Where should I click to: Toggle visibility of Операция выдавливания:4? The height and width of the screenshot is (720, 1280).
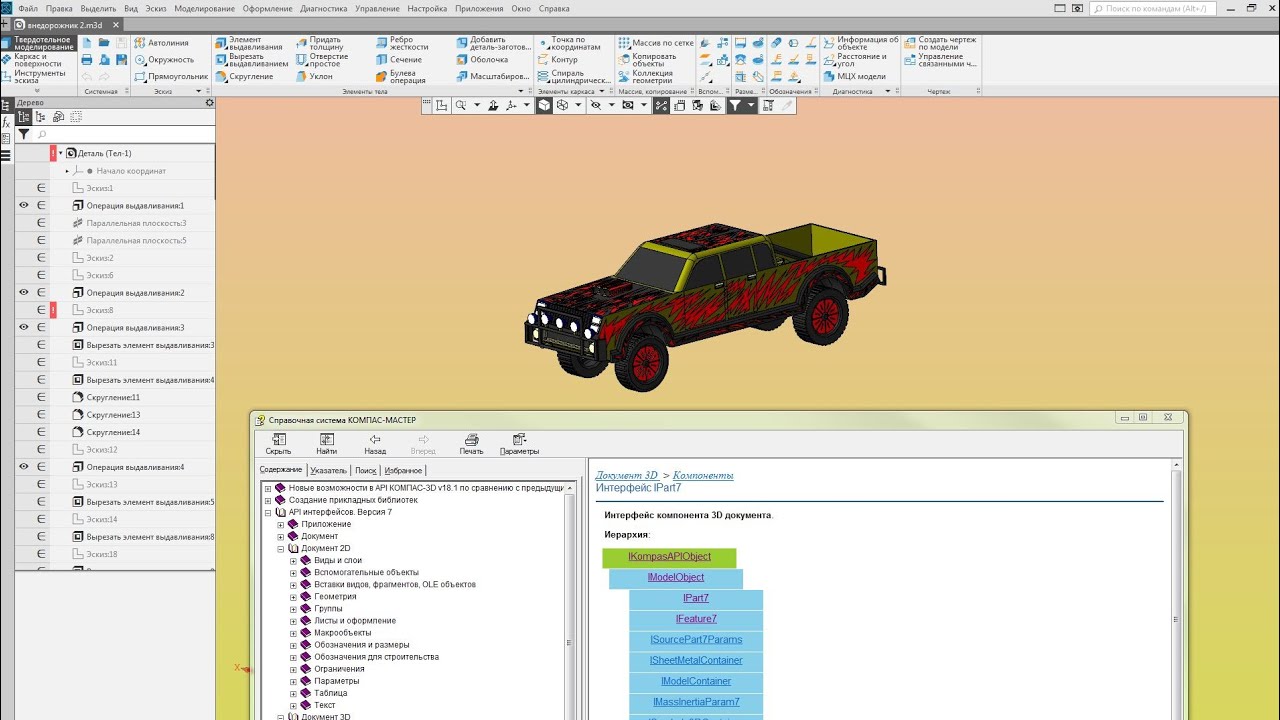coord(24,467)
